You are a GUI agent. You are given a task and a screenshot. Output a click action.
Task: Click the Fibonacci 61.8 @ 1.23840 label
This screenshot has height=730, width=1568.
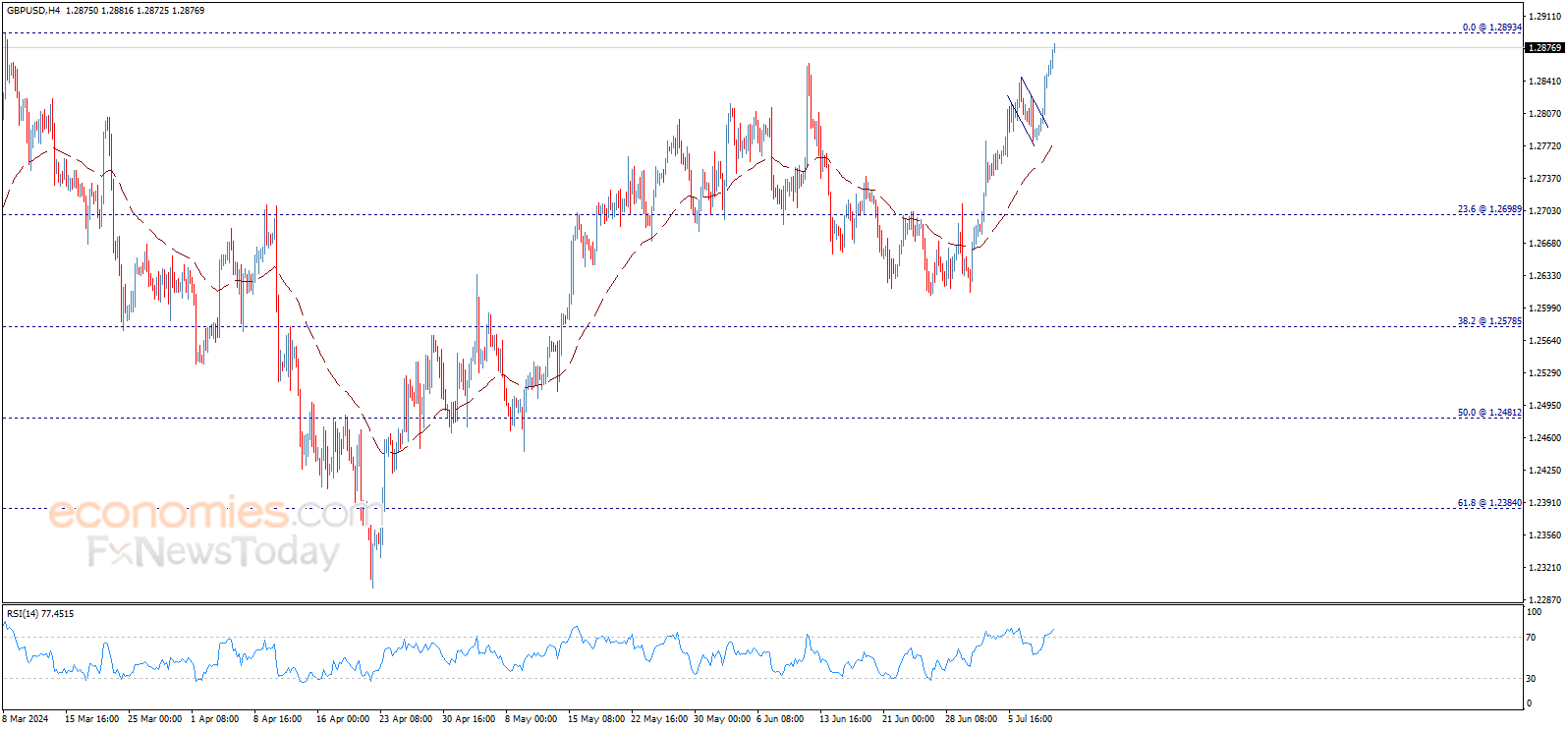pyautogui.click(x=1489, y=503)
